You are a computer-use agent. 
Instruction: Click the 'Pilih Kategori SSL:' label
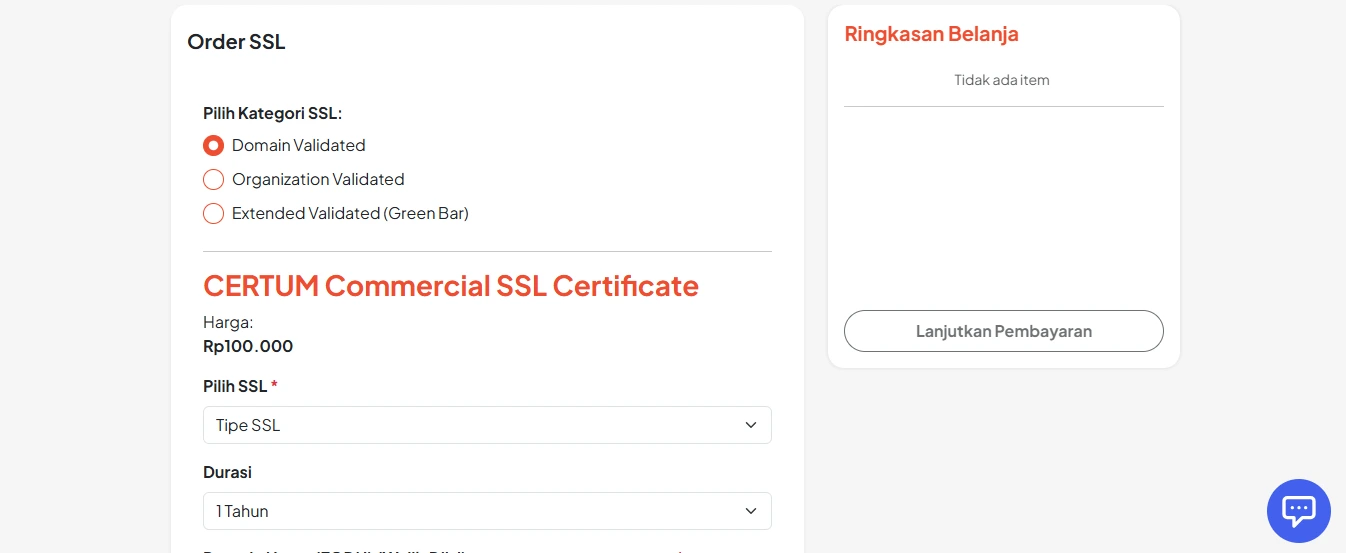coord(272,114)
